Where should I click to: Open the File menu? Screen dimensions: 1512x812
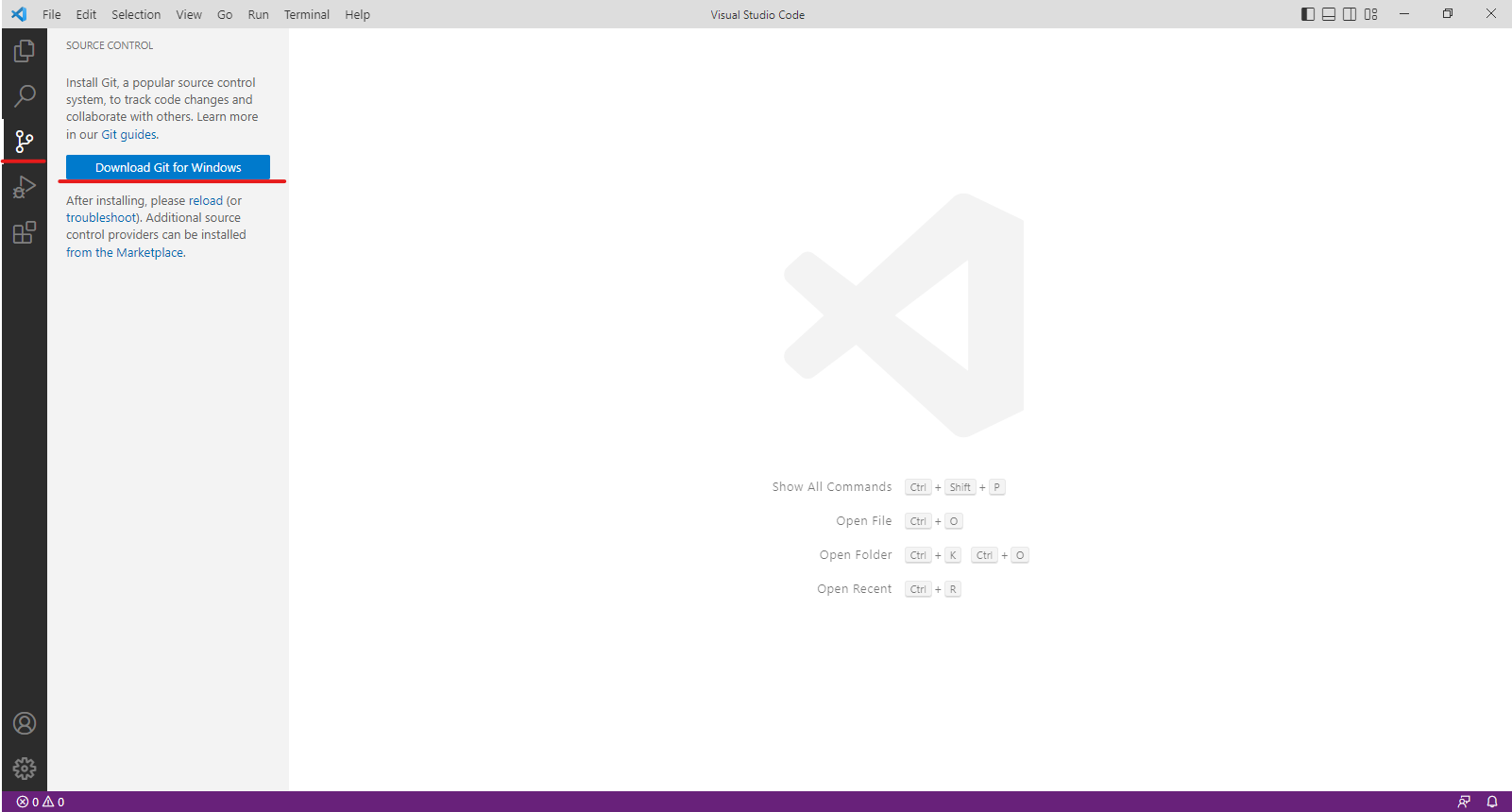pos(52,14)
